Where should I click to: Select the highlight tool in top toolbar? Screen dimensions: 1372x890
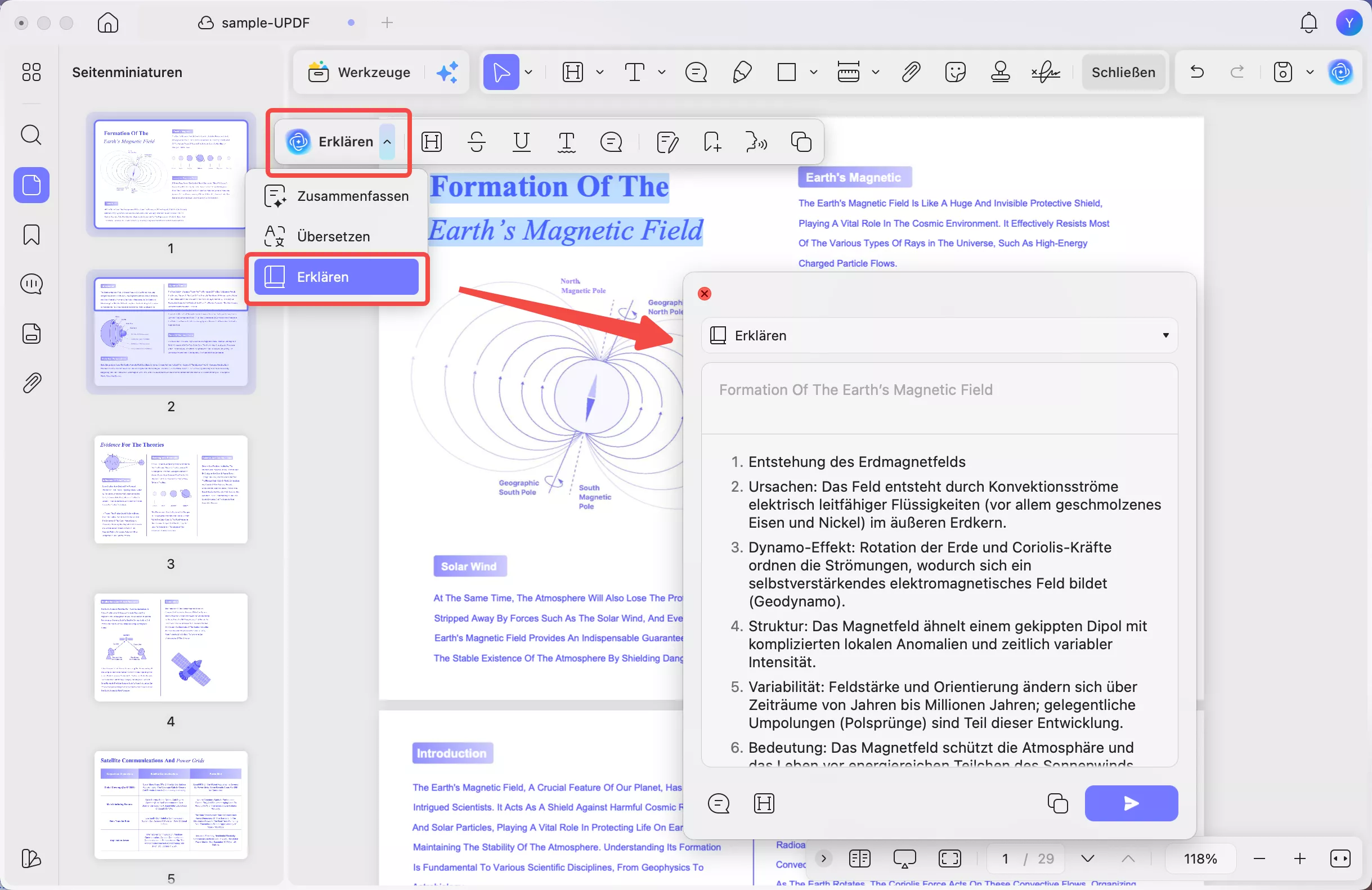pyautogui.click(x=572, y=72)
